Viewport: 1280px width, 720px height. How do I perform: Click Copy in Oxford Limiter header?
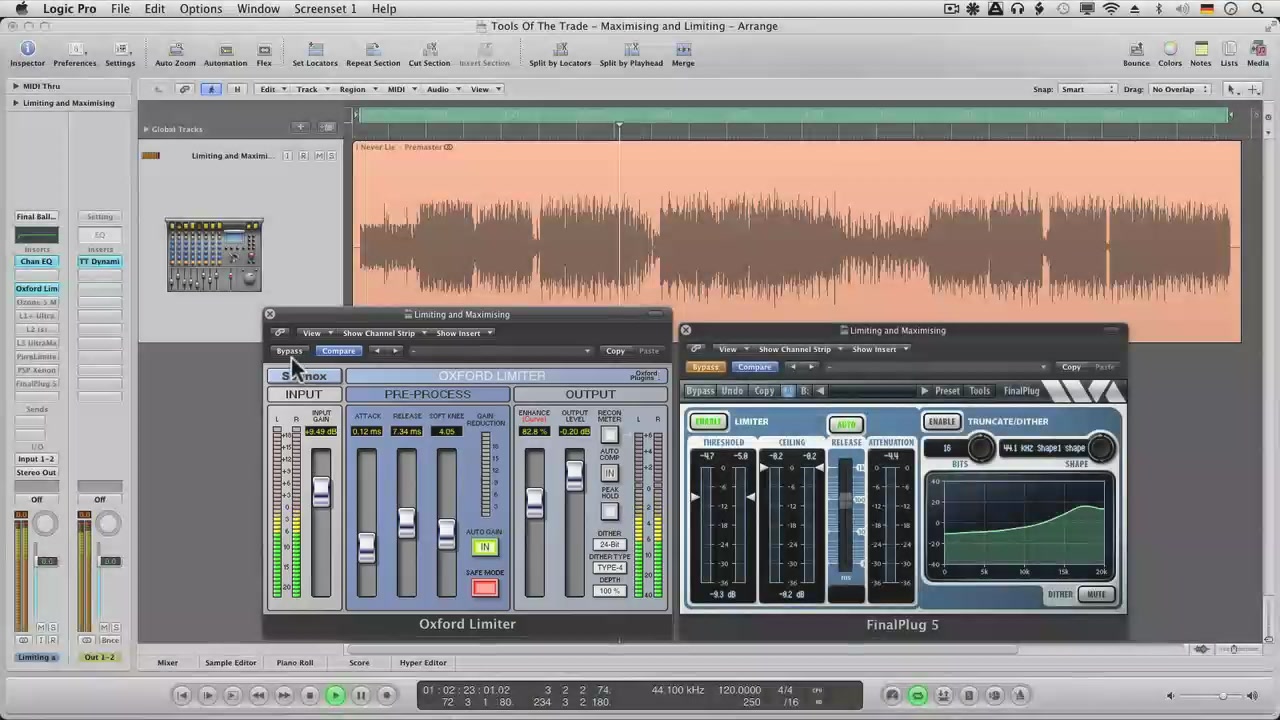tap(615, 351)
